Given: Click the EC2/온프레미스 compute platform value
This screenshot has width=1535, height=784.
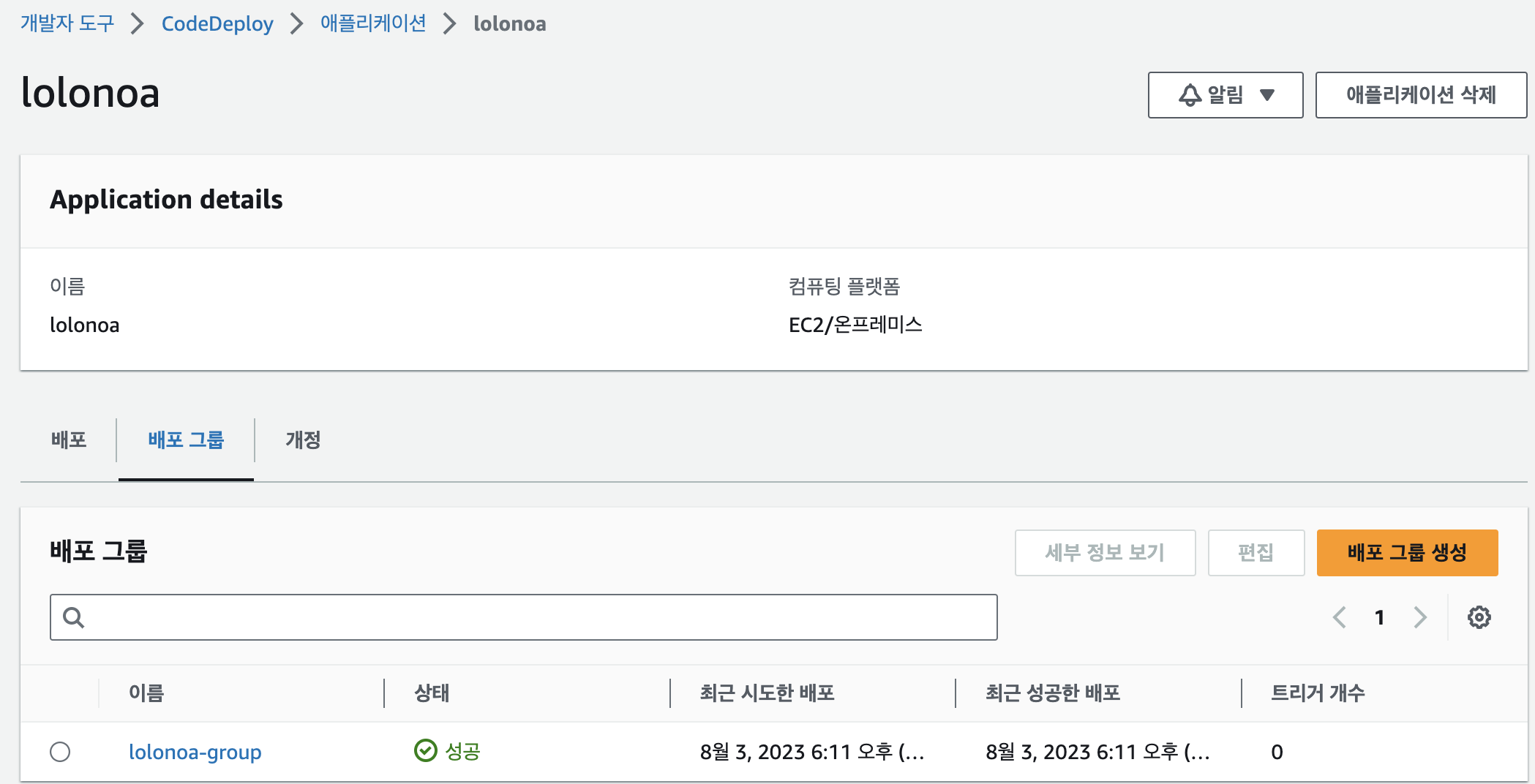Looking at the screenshot, I should [855, 325].
